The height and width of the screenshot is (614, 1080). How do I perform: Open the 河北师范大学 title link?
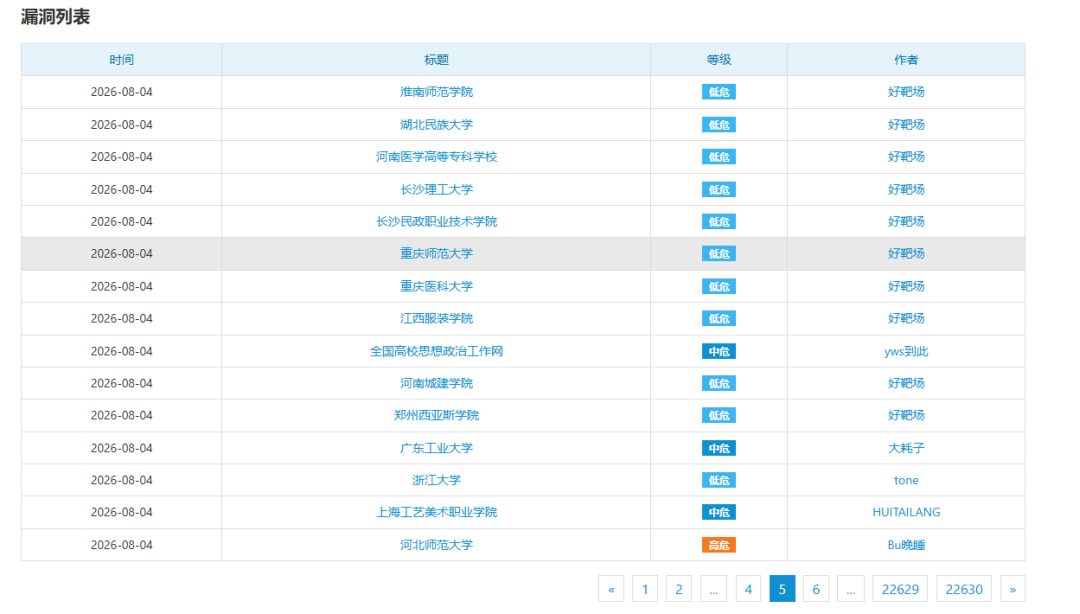[436, 545]
